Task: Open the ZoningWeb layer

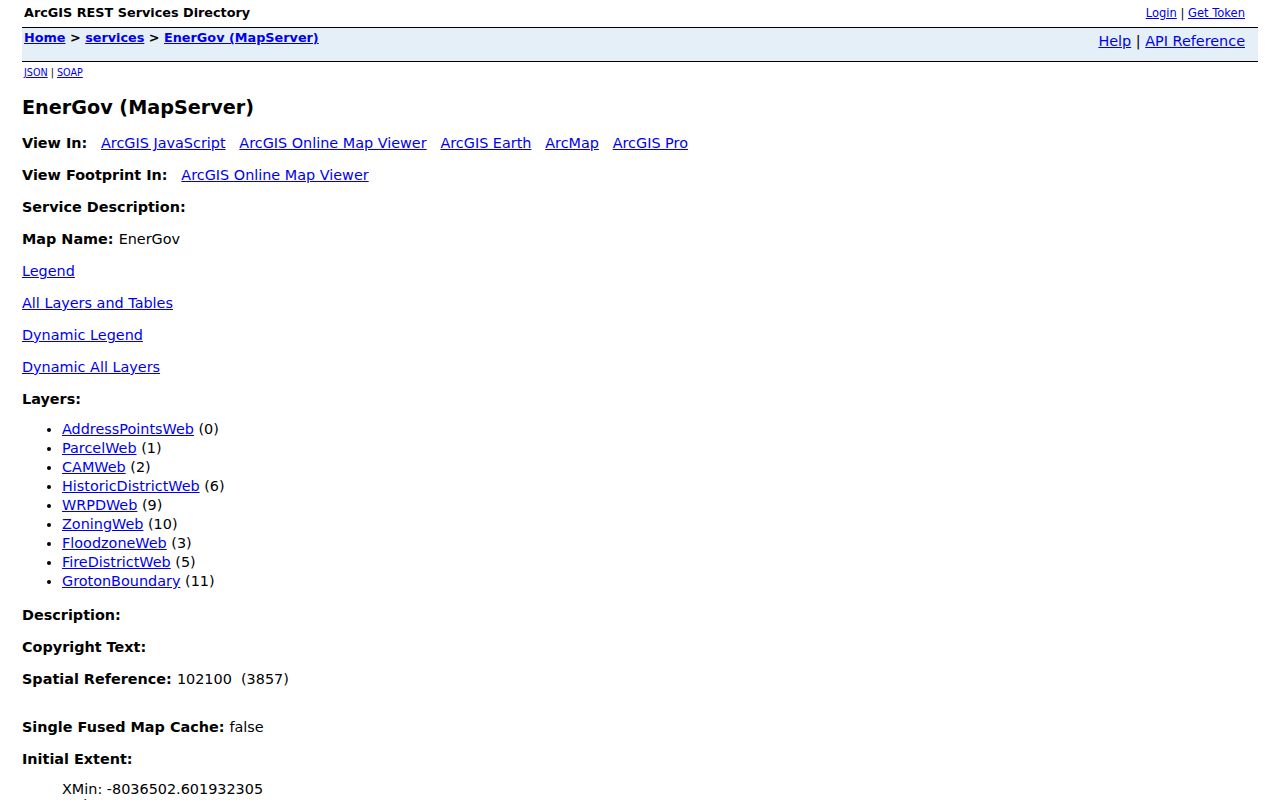Action: (x=103, y=524)
